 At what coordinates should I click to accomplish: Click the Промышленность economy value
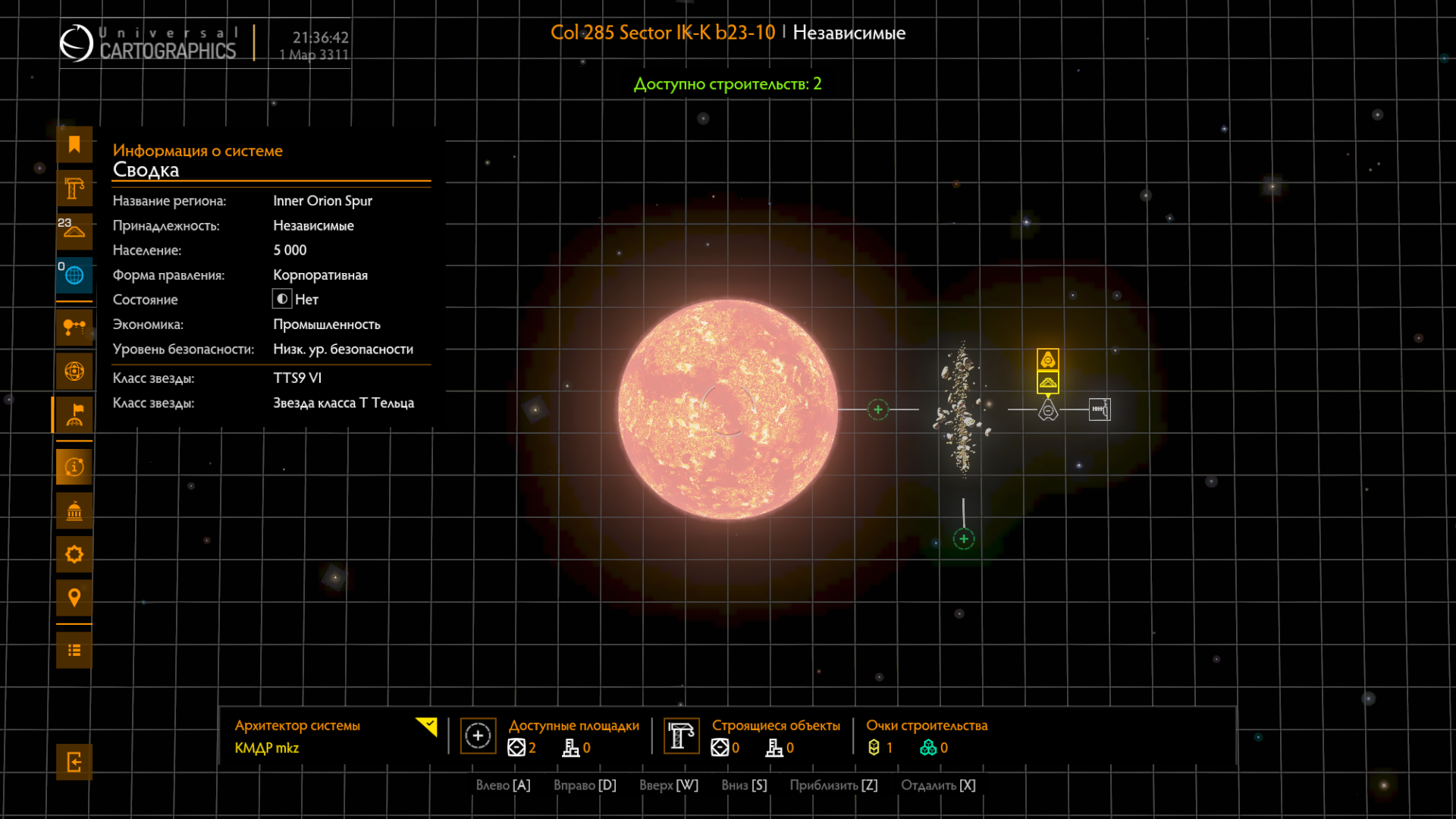pyautogui.click(x=327, y=324)
